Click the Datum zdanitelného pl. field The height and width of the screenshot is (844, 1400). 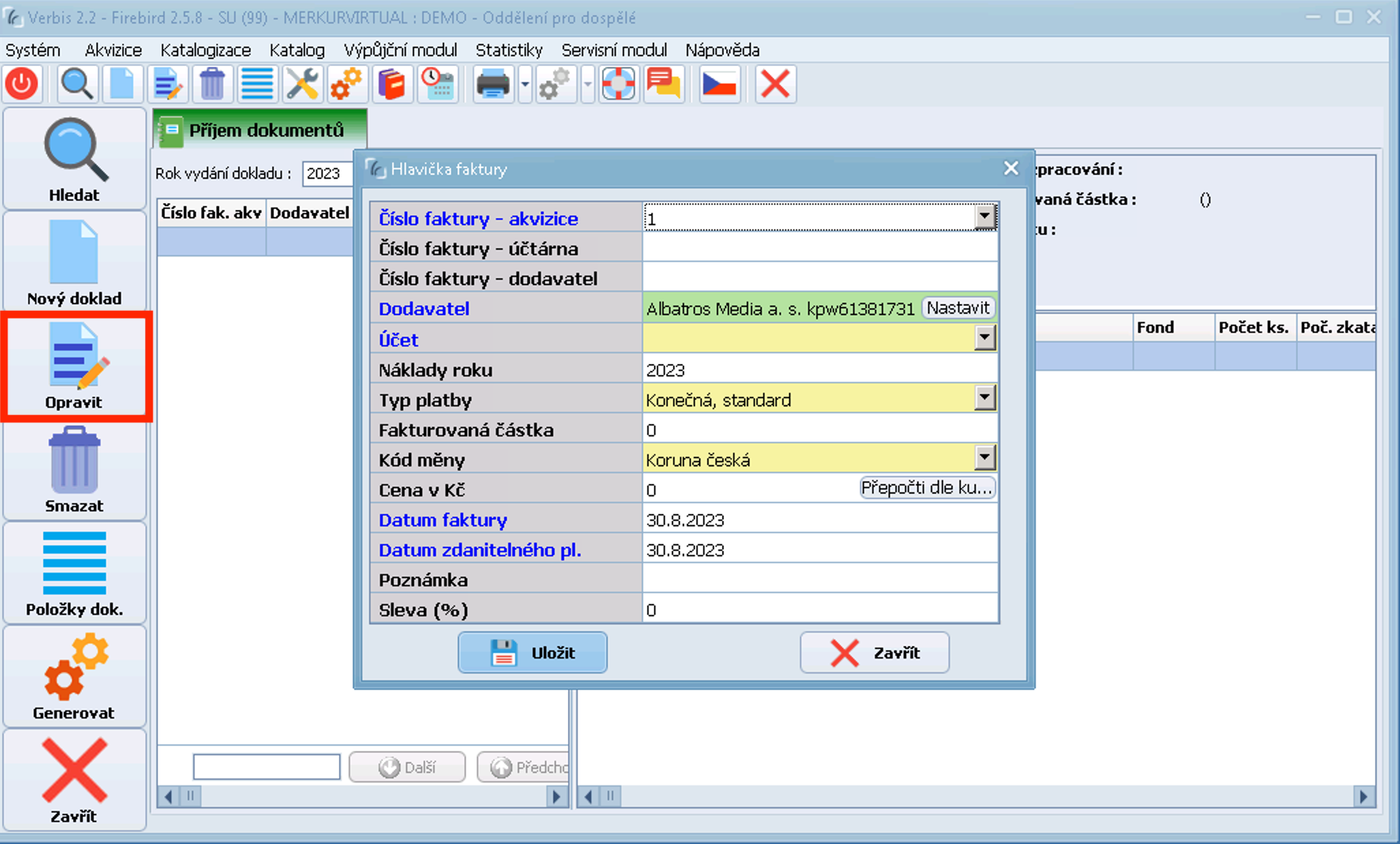tap(820, 549)
